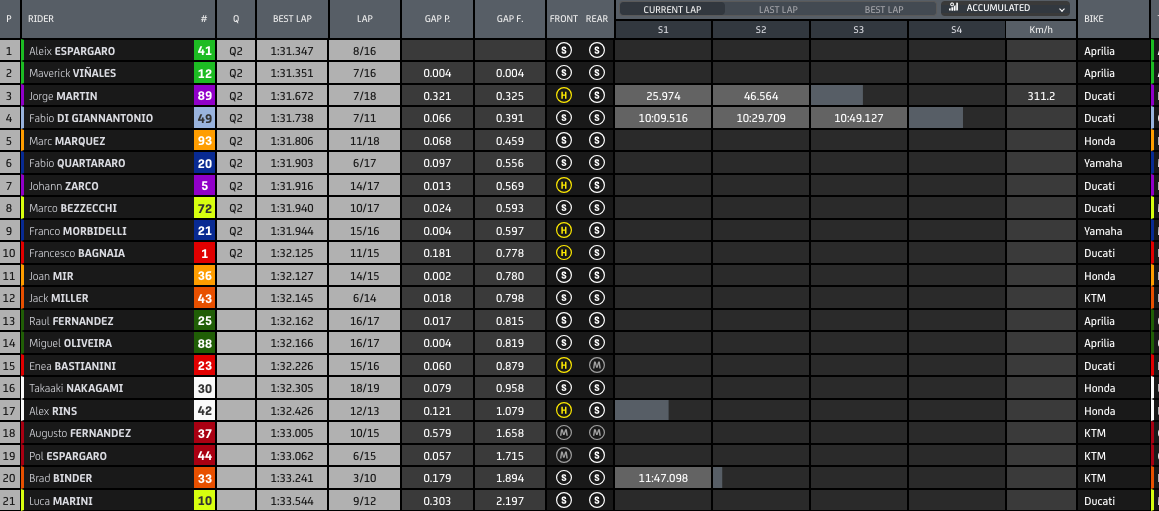Click the BEST LAP column header
Viewport: 1159px width, 511px height.
(292, 19)
